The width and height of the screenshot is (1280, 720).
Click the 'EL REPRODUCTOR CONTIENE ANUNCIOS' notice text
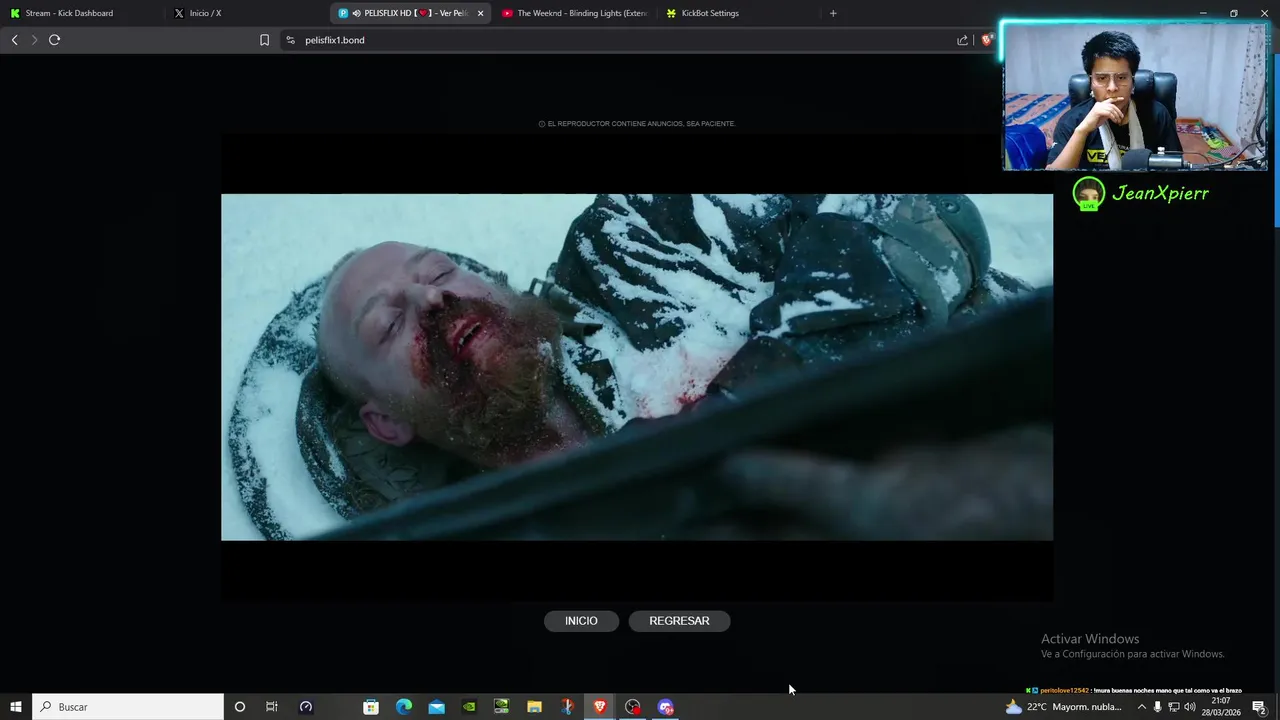pos(637,124)
